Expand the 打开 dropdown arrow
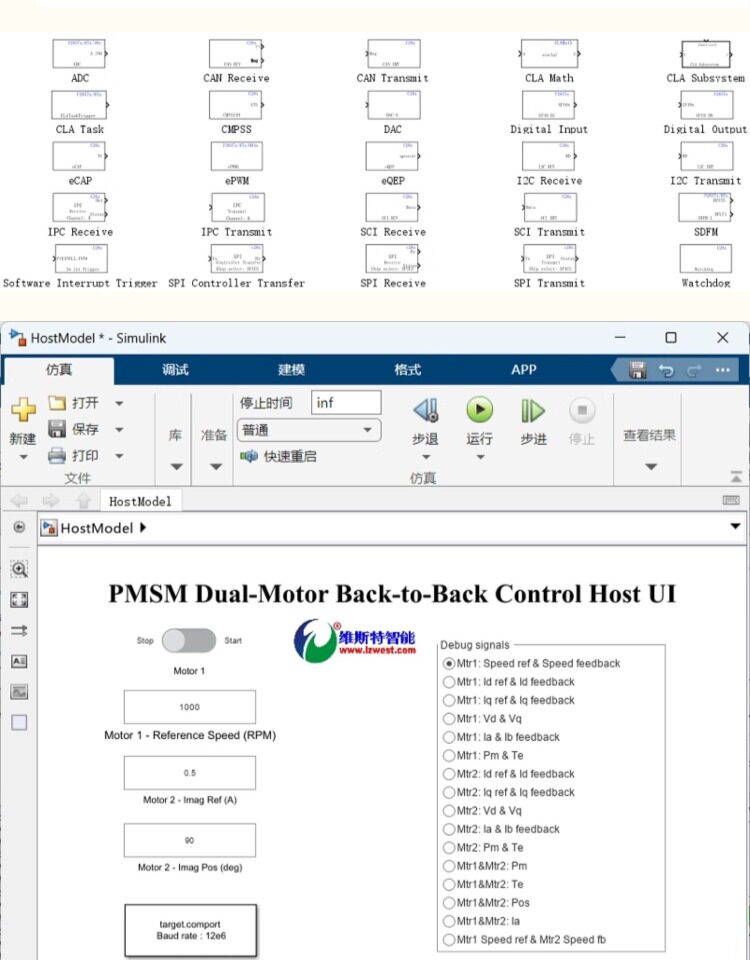The width and height of the screenshot is (750, 960). point(119,403)
